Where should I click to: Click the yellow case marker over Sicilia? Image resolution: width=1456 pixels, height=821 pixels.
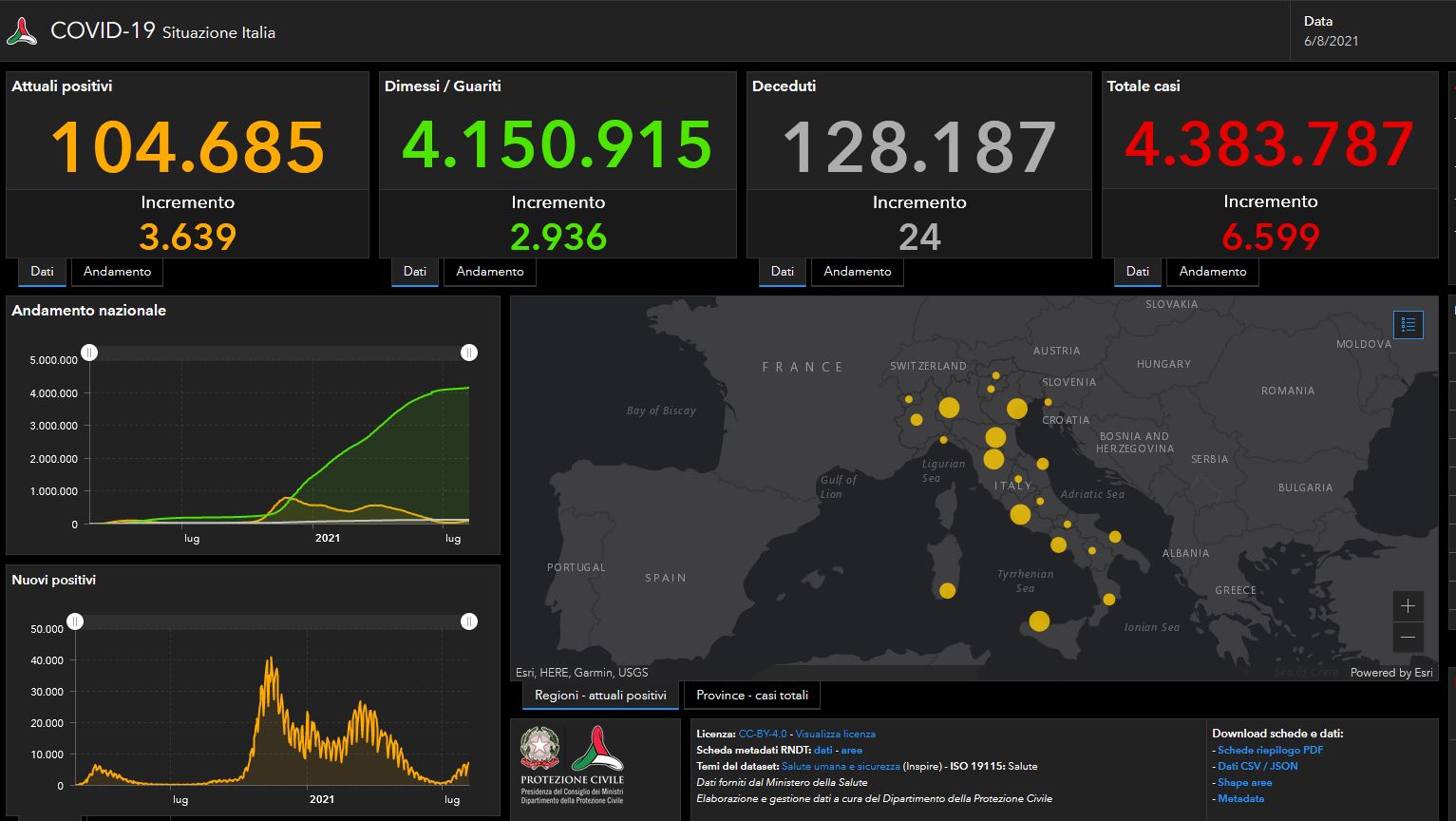1041,621
